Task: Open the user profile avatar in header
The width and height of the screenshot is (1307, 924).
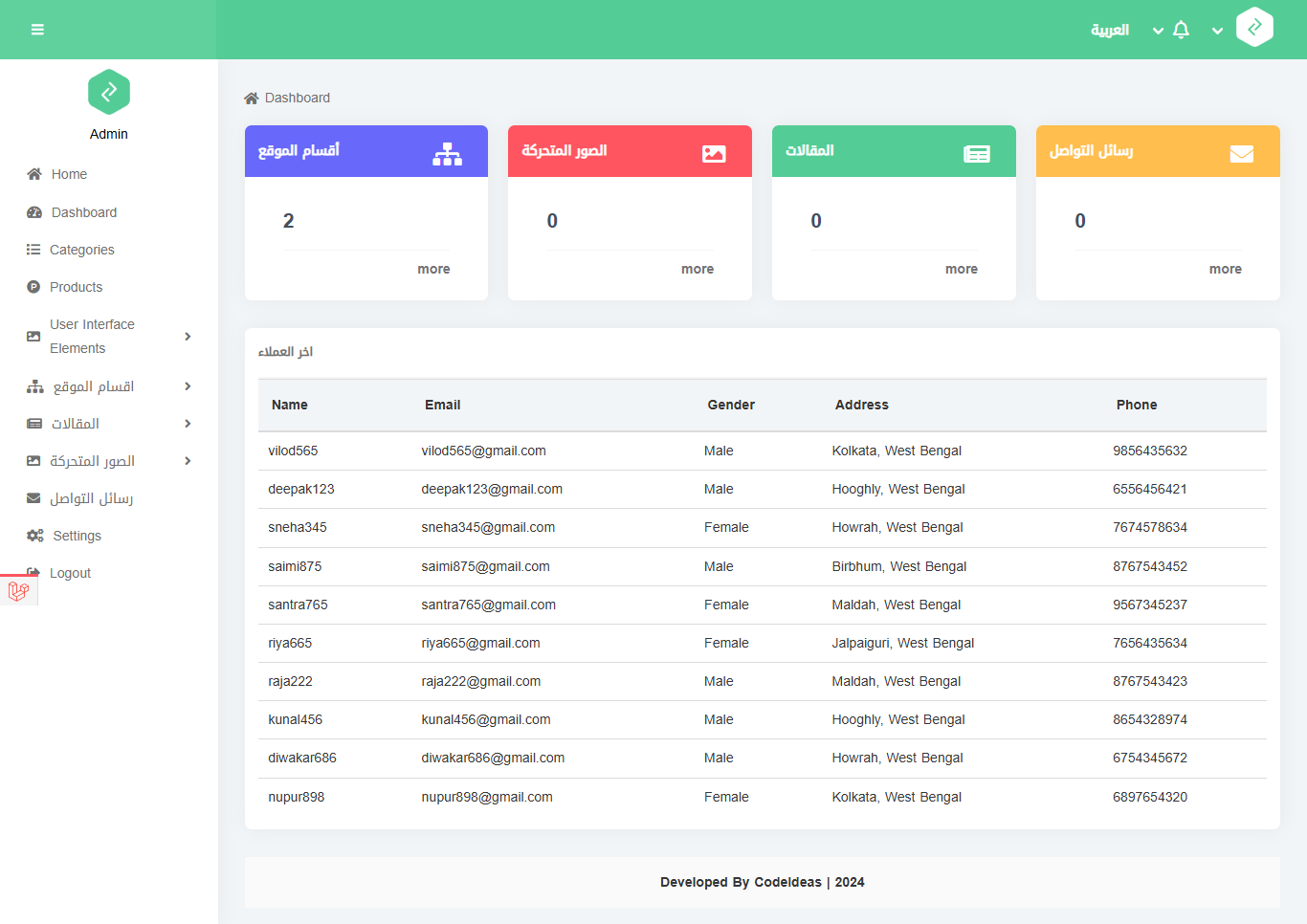Action: 1253,28
